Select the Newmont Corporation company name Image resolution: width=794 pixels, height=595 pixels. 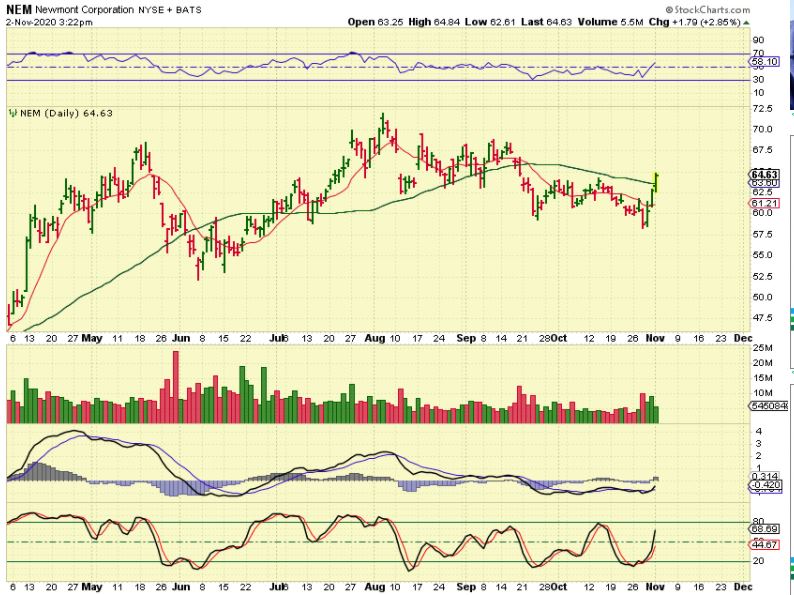[x=85, y=10]
